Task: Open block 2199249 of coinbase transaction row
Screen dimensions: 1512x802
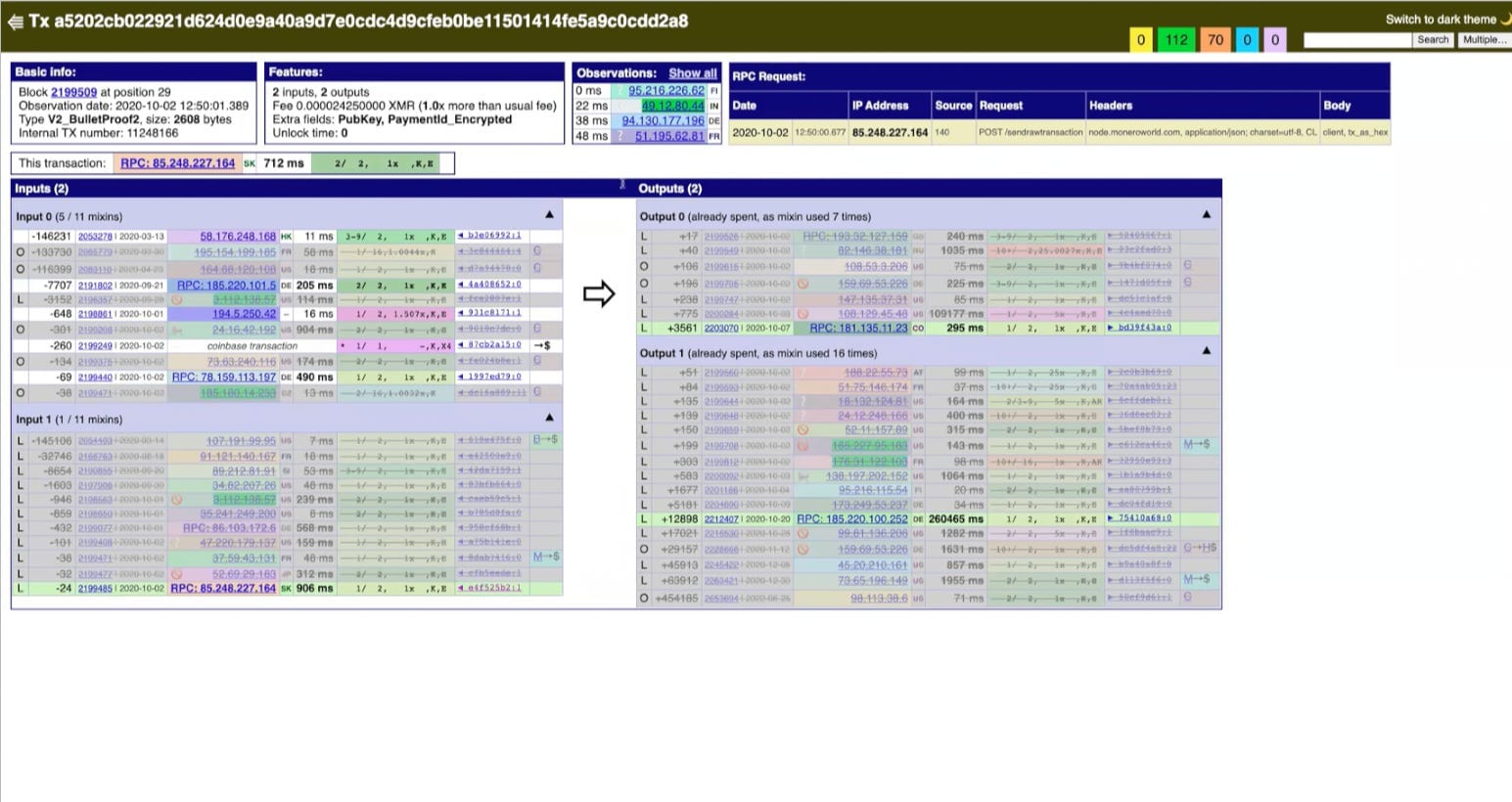Action: (95, 346)
